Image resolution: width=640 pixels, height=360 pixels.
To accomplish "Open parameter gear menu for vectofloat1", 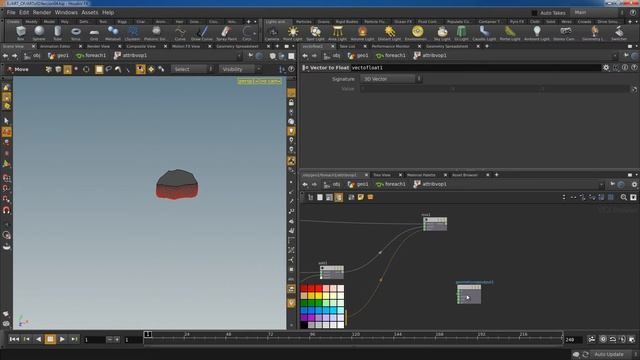I will point(606,68).
